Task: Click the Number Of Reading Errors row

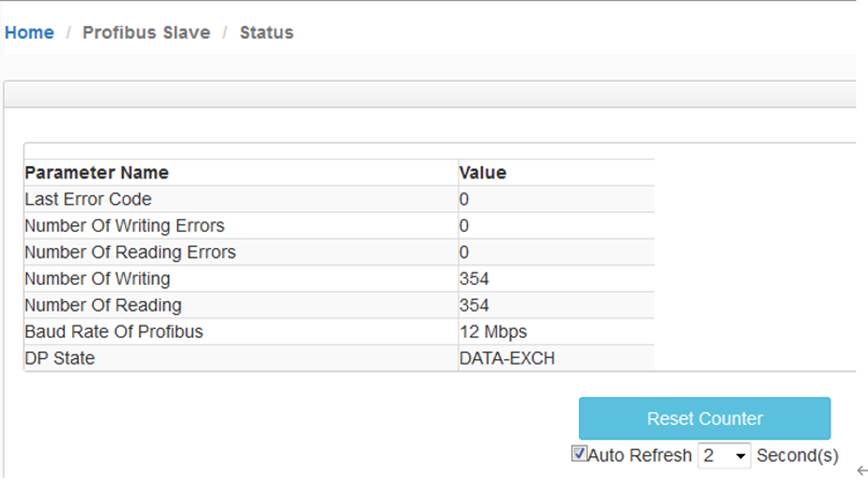Action: coord(339,252)
